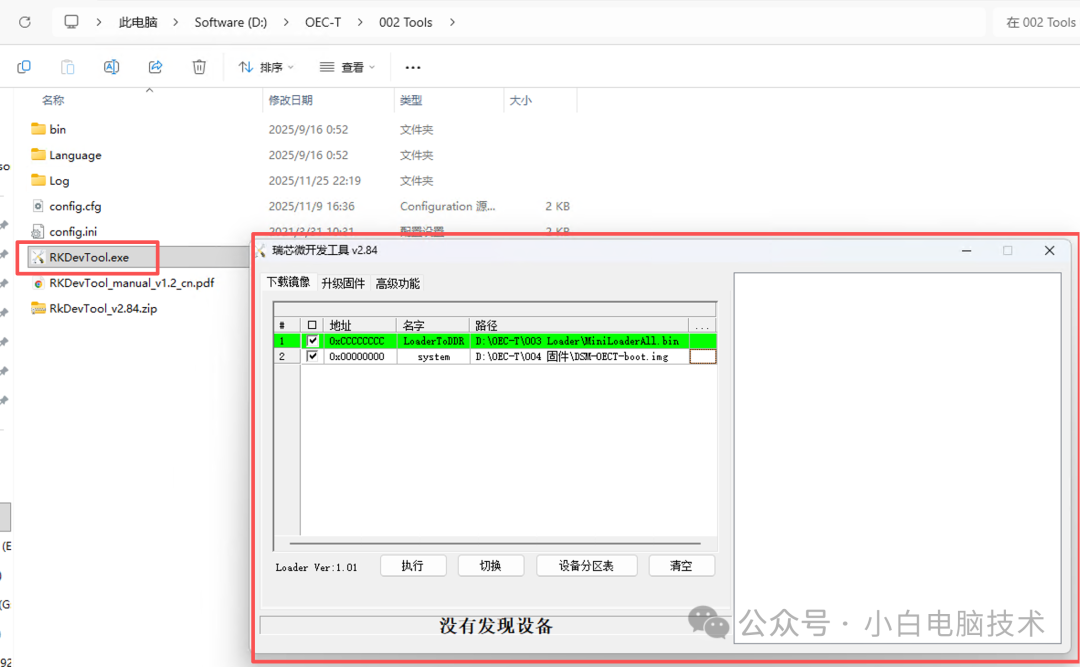Open the 排序 sort dropdown

click(267, 67)
